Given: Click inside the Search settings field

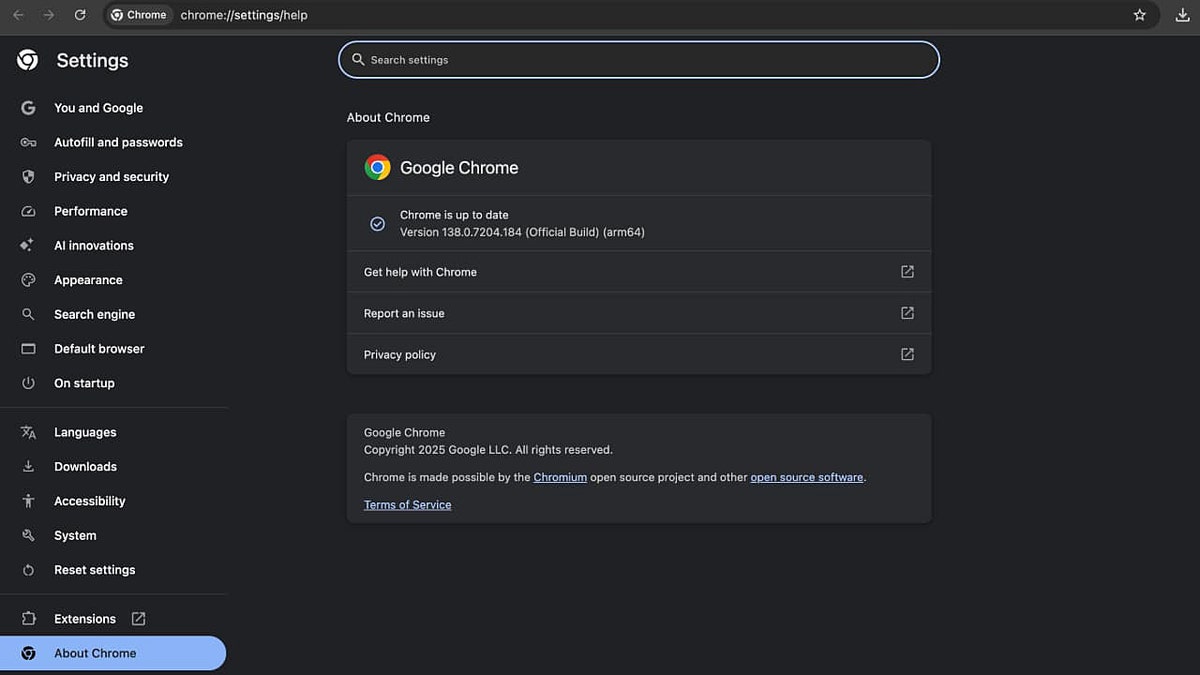Looking at the screenshot, I should (639, 59).
